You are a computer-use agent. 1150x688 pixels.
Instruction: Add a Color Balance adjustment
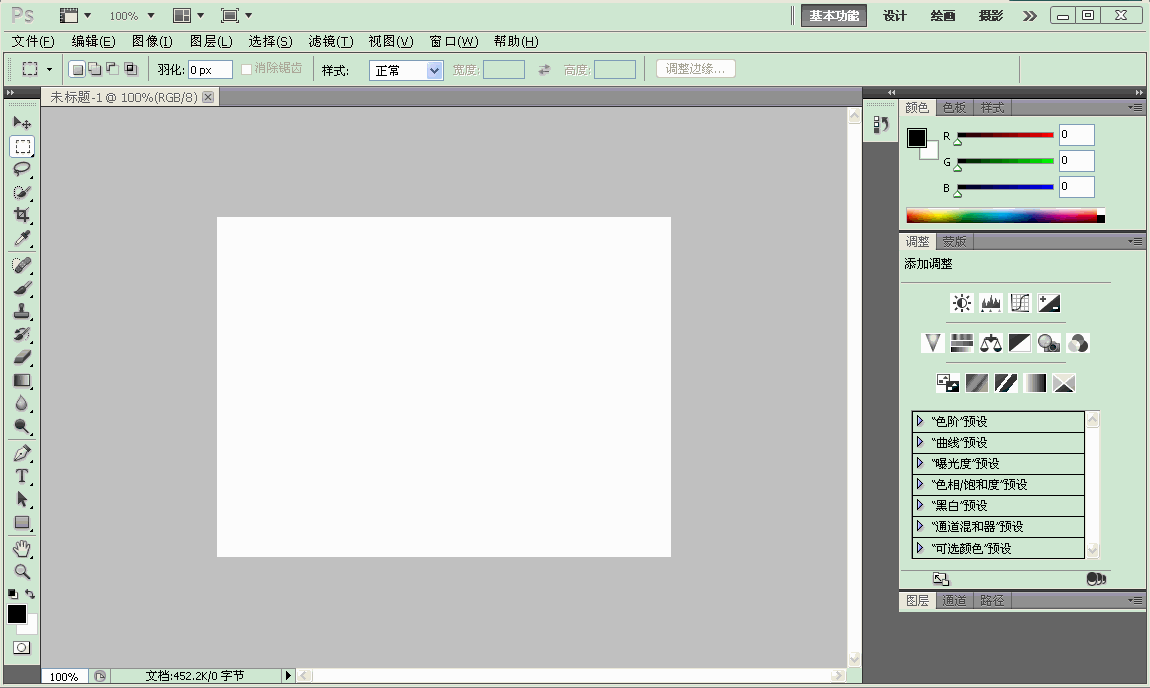click(x=991, y=343)
